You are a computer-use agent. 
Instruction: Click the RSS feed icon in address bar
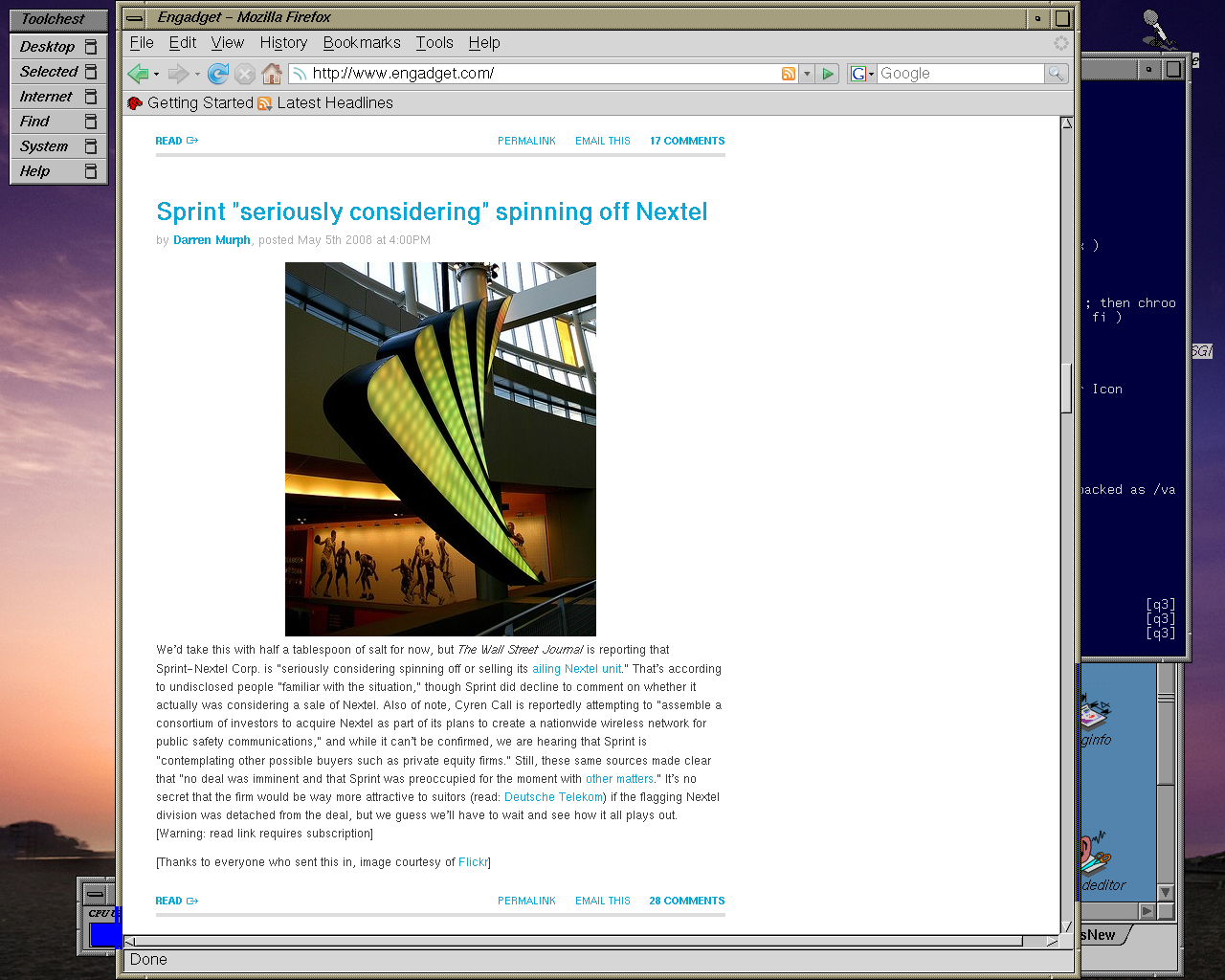789,74
